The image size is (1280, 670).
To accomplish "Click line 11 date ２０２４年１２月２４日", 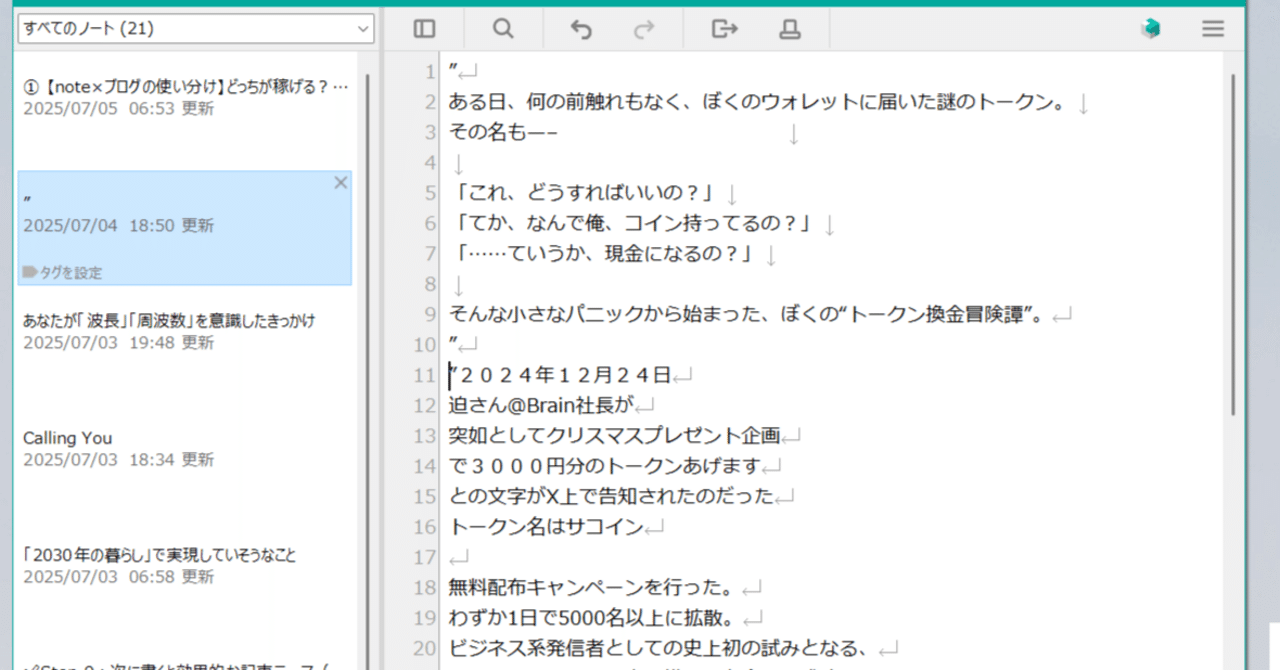I will pos(565,375).
